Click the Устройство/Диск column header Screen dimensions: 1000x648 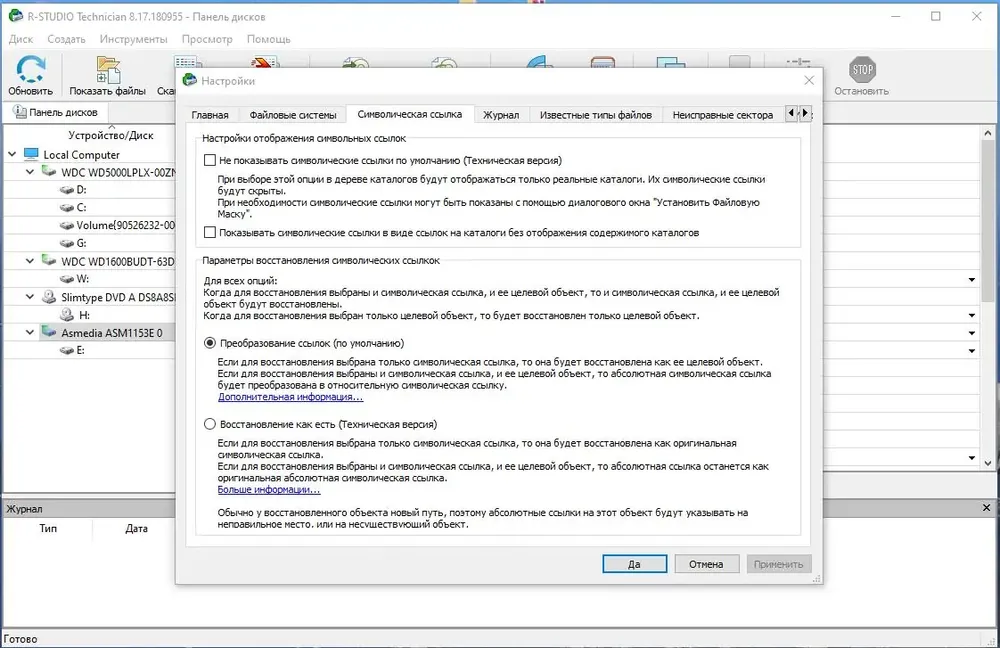coord(110,135)
